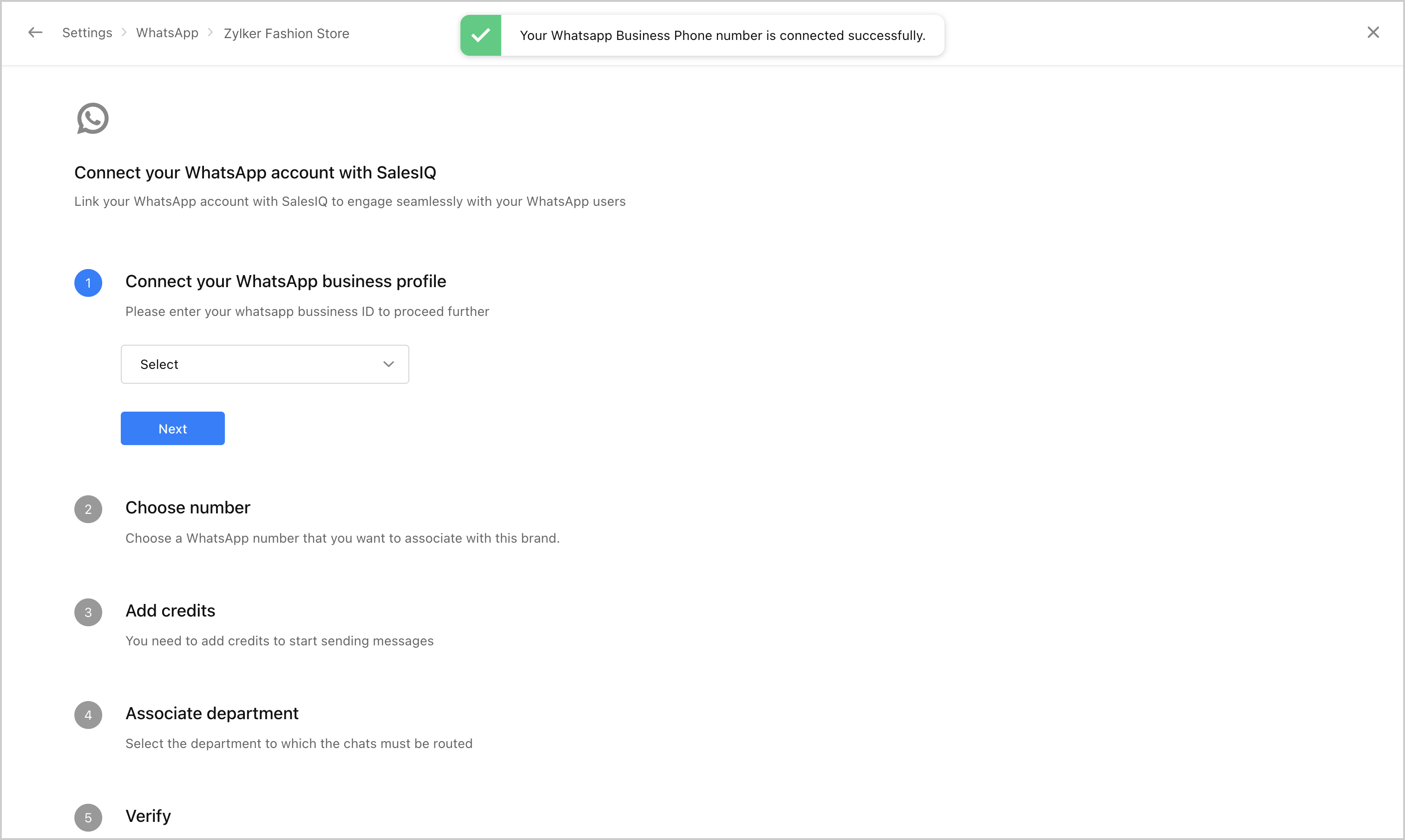Click step 2 circle indicator
This screenshot has height=840, width=1405.
tap(88, 509)
